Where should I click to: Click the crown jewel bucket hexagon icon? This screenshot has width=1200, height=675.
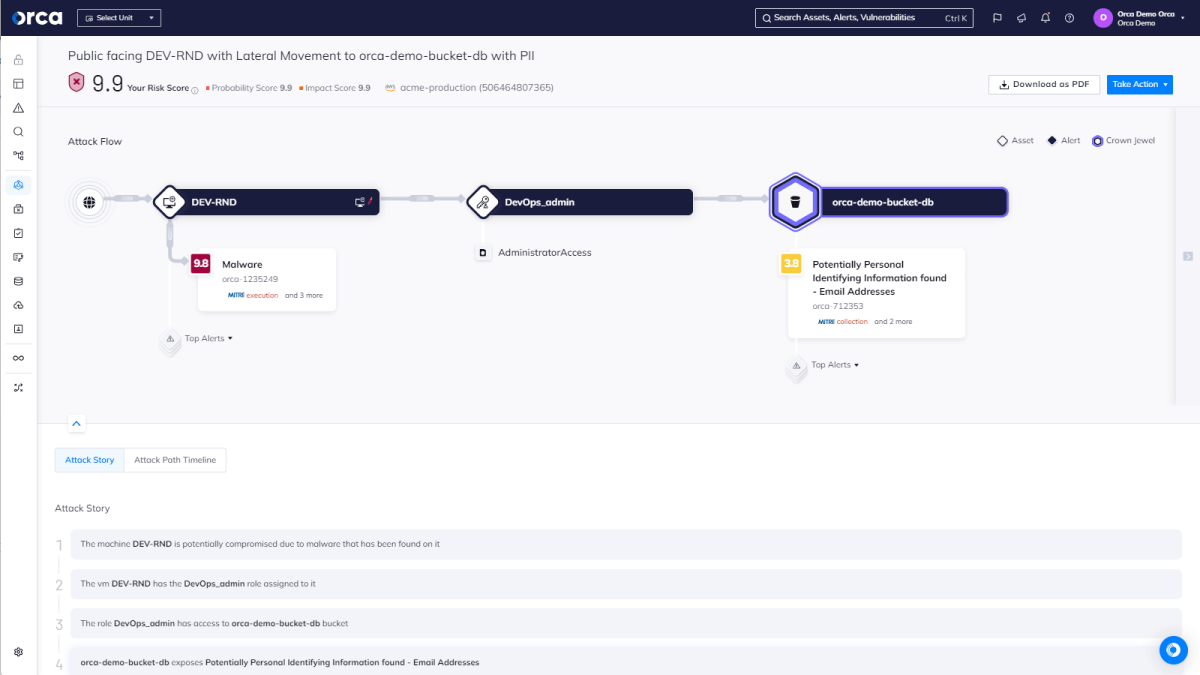click(795, 202)
